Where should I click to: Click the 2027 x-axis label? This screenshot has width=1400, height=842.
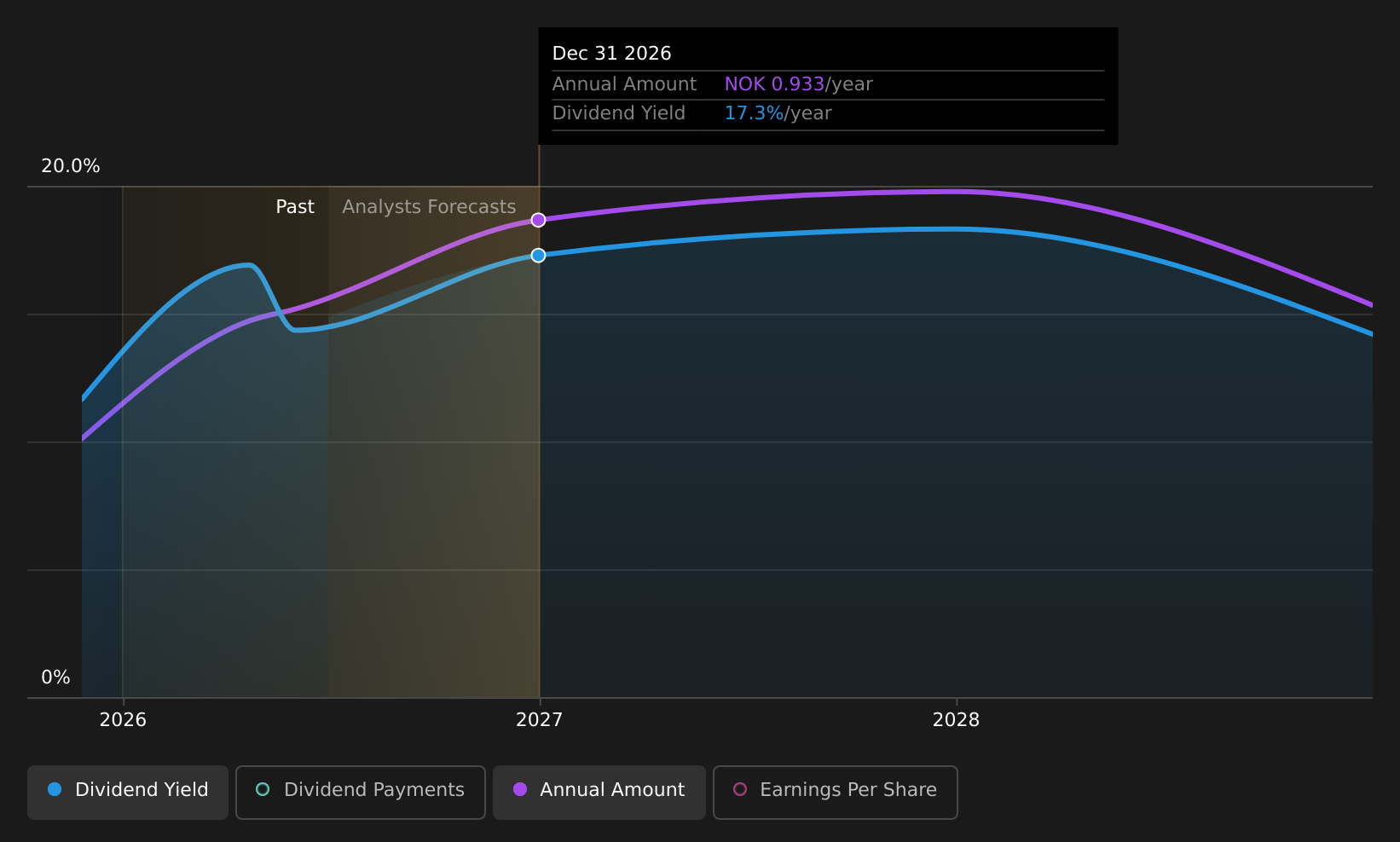[x=540, y=720]
